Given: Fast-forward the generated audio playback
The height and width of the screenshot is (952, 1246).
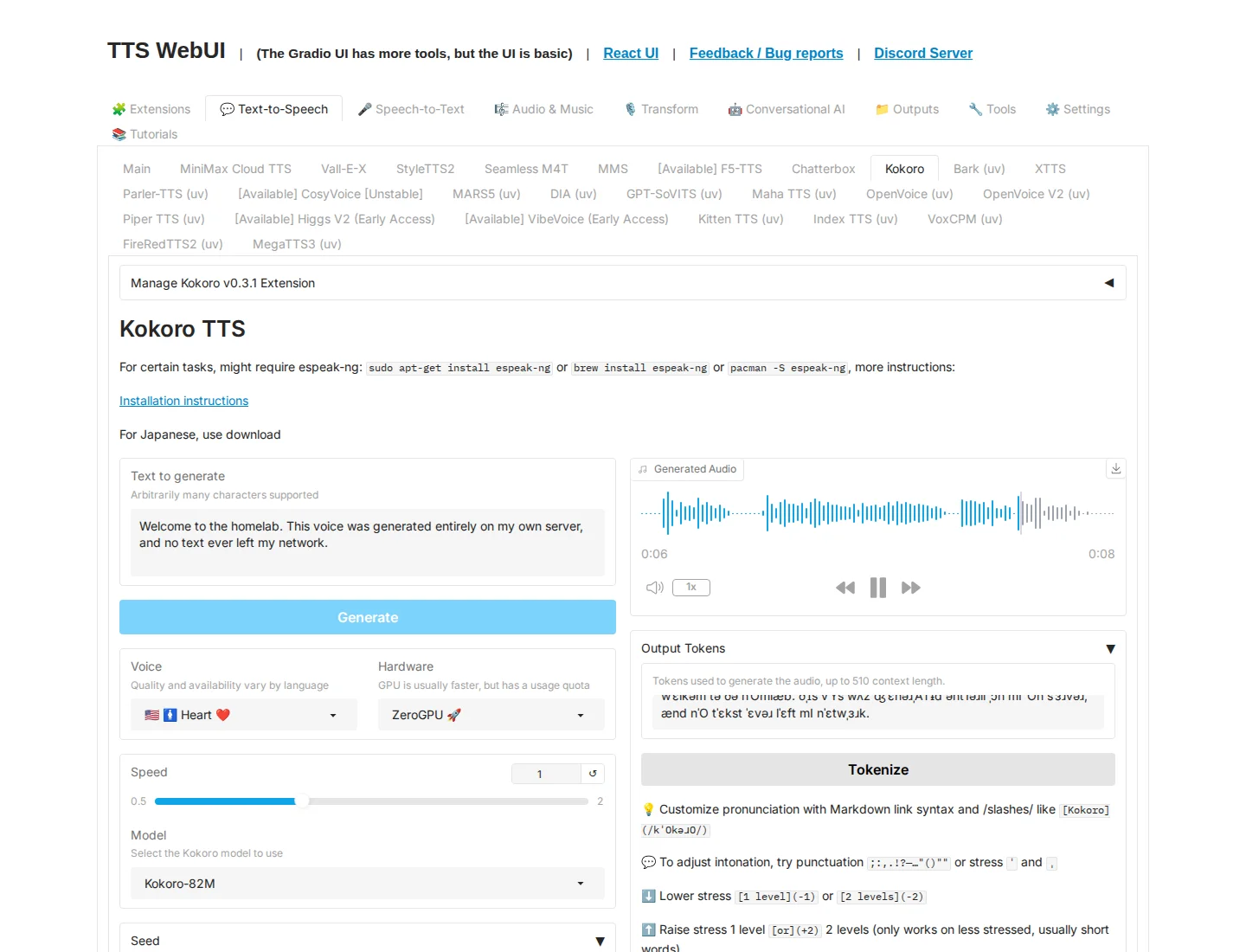Looking at the screenshot, I should pos(911,588).
